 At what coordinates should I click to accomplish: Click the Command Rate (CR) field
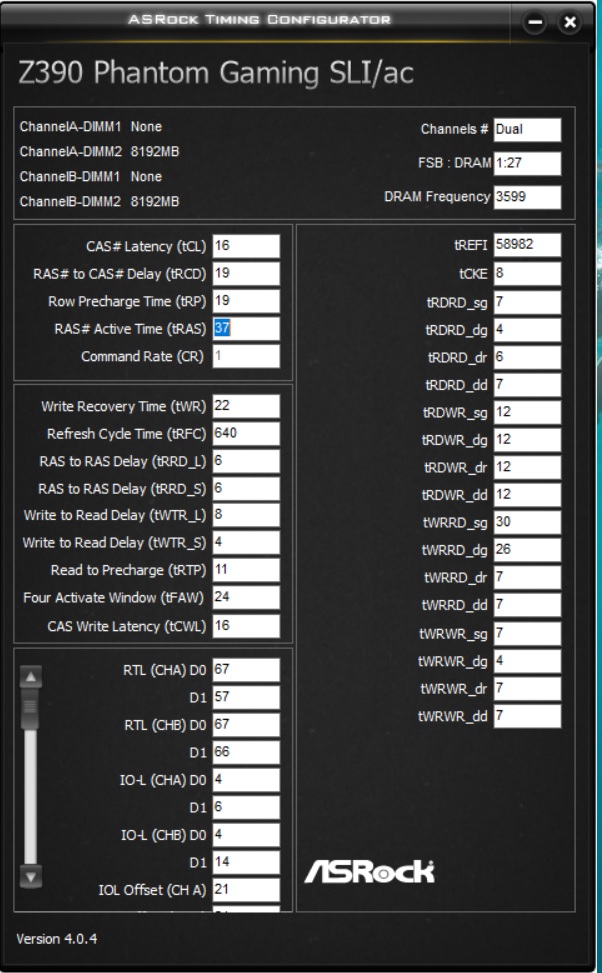[246, 356]
